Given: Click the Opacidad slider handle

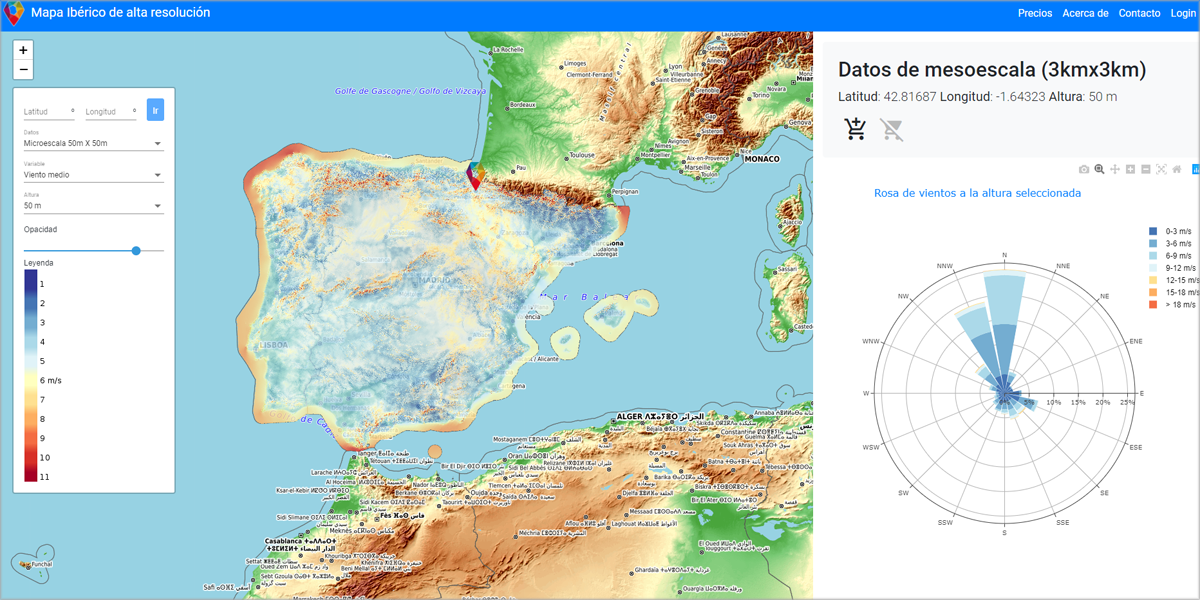Looking at the screenshot, I should (x=136, y=251).
